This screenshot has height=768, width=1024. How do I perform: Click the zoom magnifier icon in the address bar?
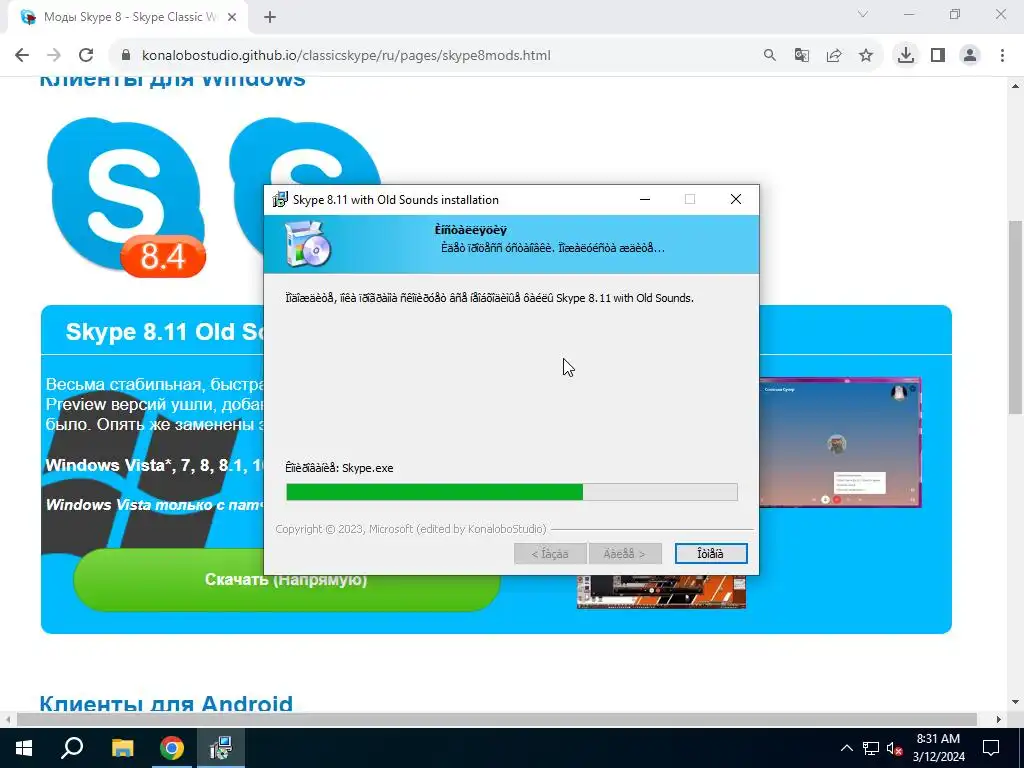tap(770, 56)
